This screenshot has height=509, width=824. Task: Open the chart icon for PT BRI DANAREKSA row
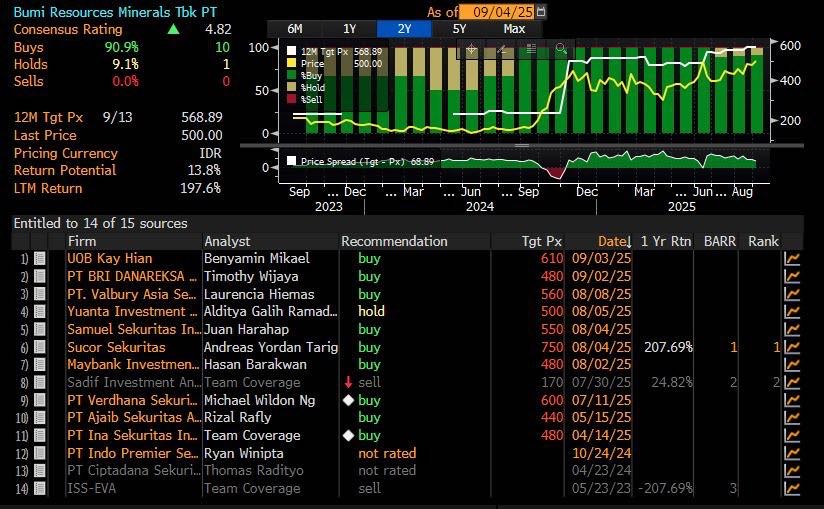click(792, 276)
